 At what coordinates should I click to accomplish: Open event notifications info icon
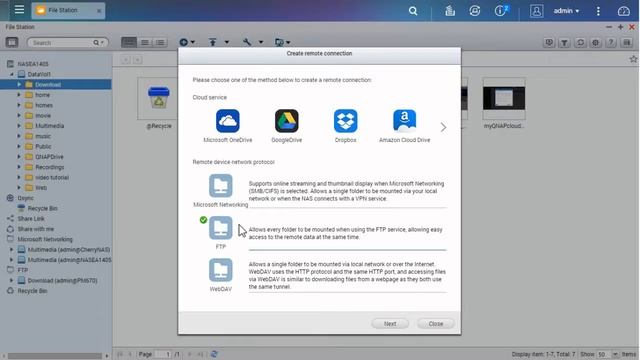coord(501,11)
